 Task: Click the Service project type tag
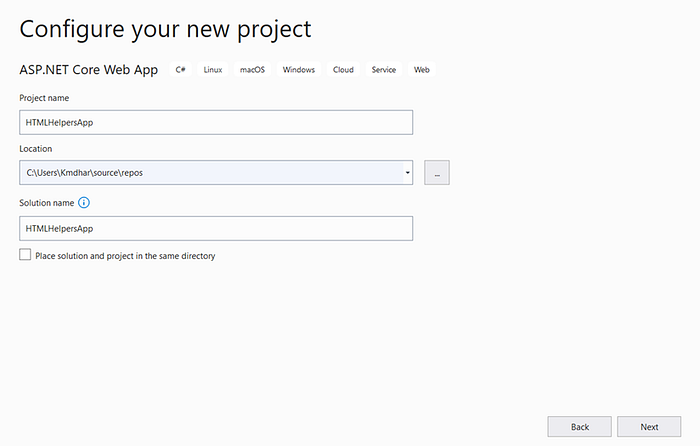(384, 70)
